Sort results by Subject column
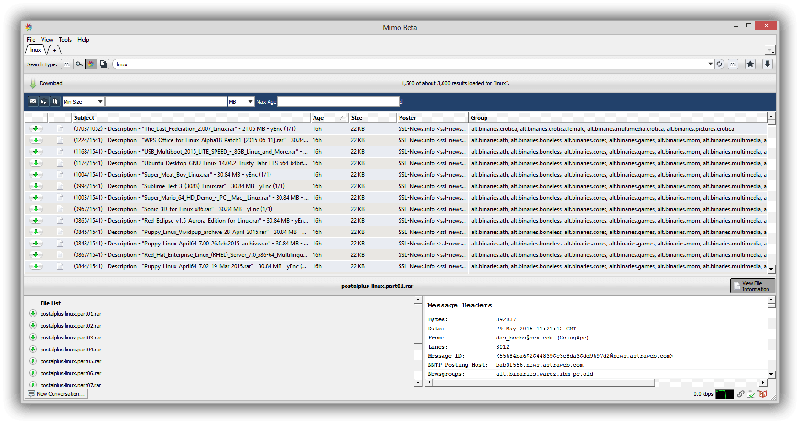 click(x=191, y=118)
